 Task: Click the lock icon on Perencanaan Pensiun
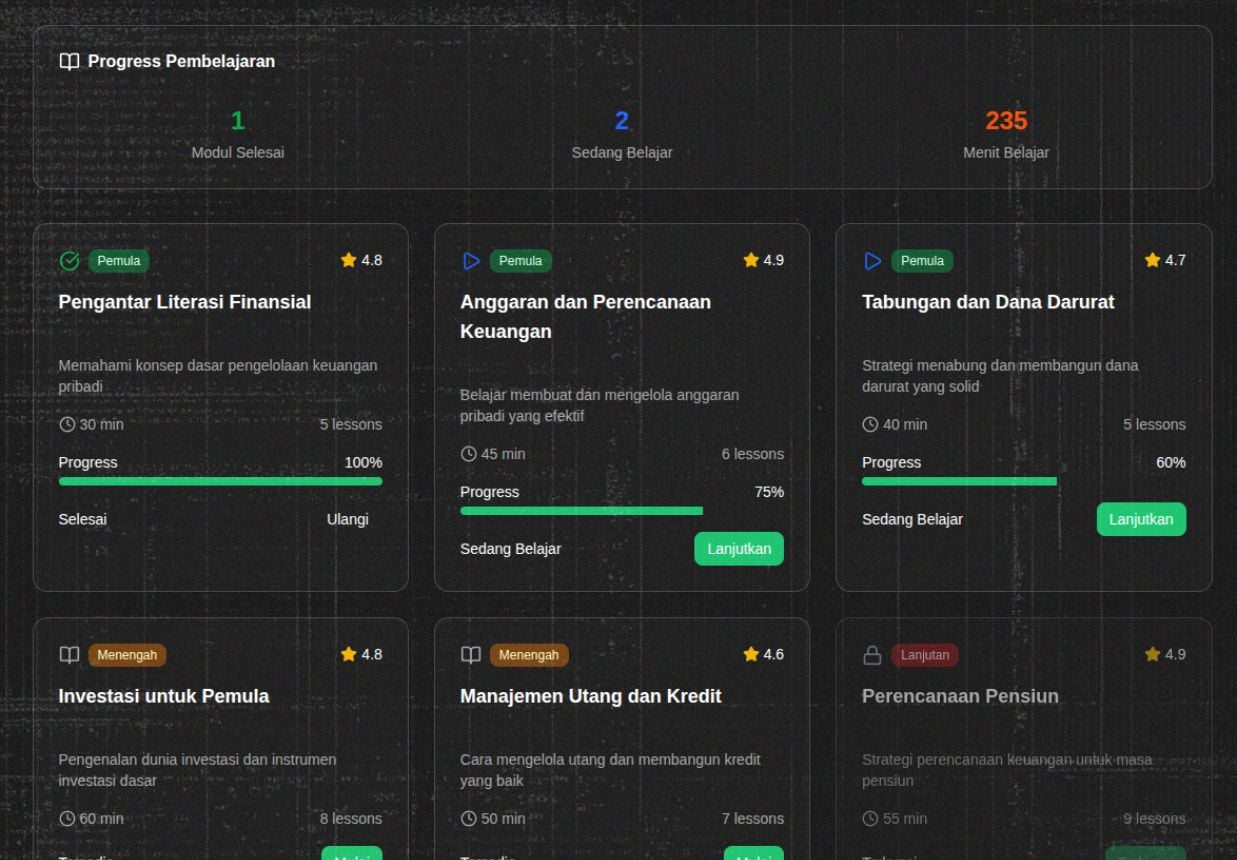873,655
